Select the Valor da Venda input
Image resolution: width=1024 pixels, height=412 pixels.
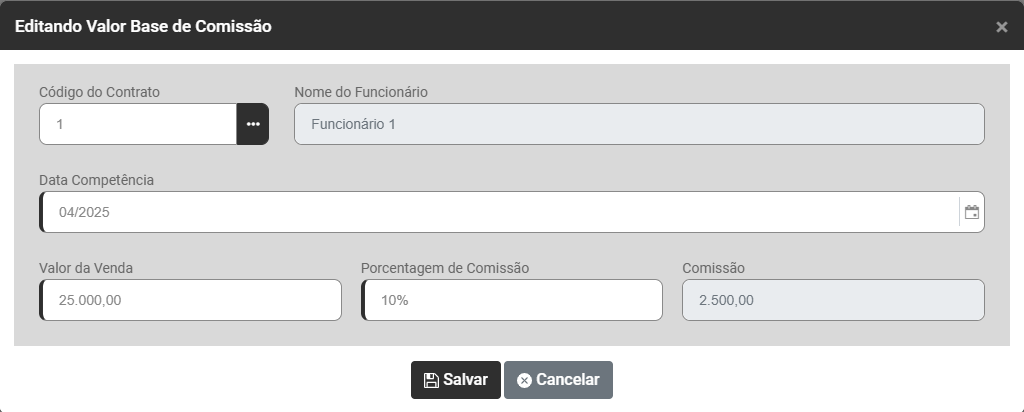click(191, 300)
